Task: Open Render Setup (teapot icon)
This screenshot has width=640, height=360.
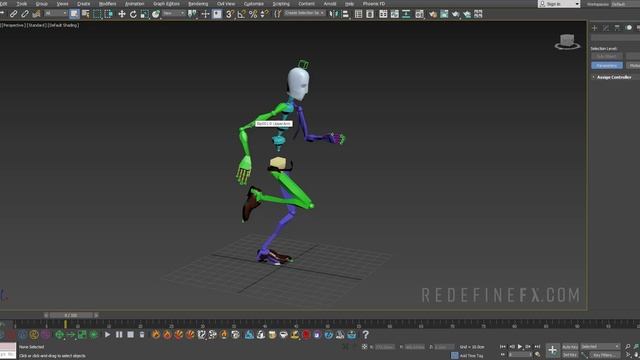Action: (433, 14)
